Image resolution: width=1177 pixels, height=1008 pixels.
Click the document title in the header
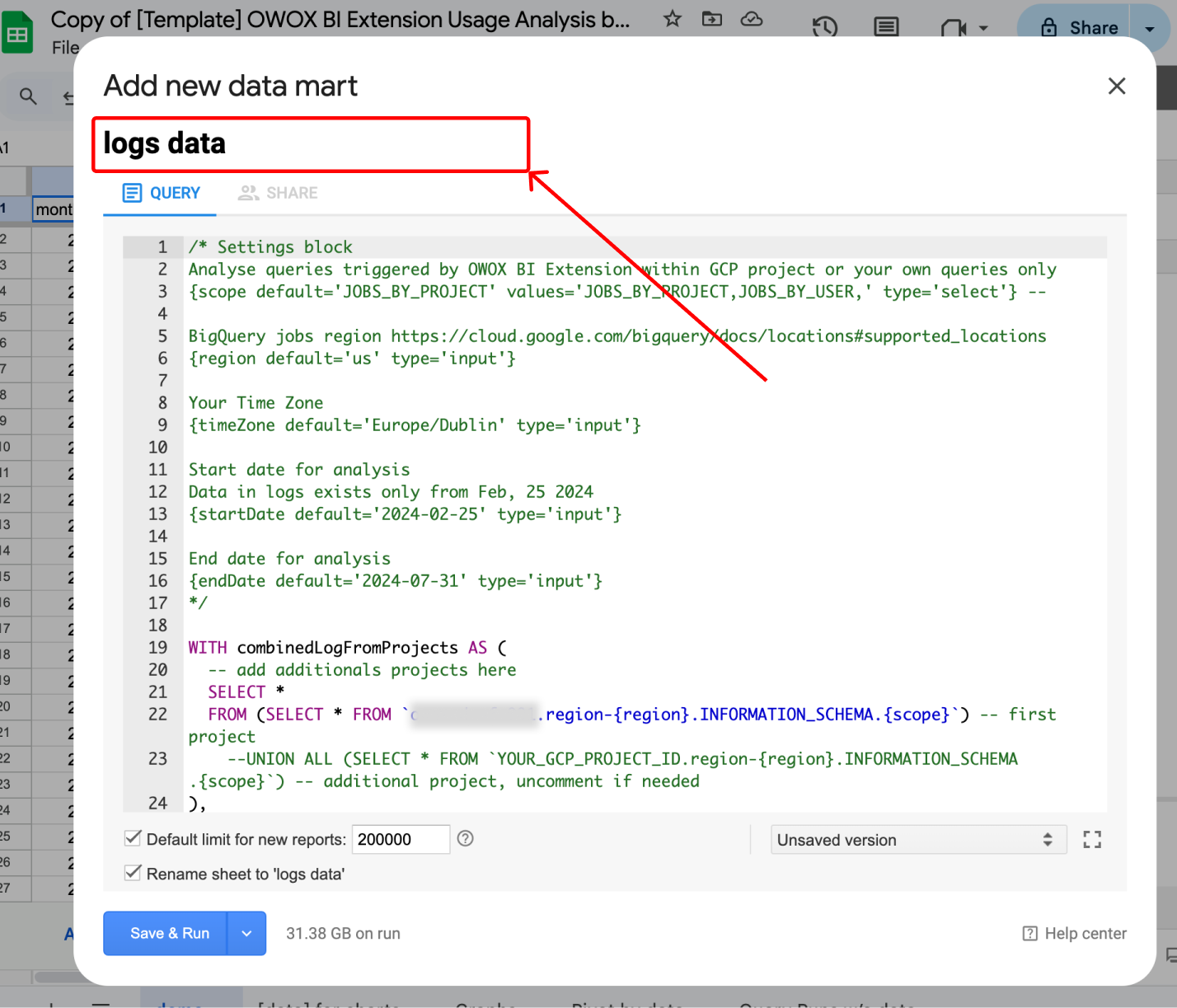coord(340,19)
